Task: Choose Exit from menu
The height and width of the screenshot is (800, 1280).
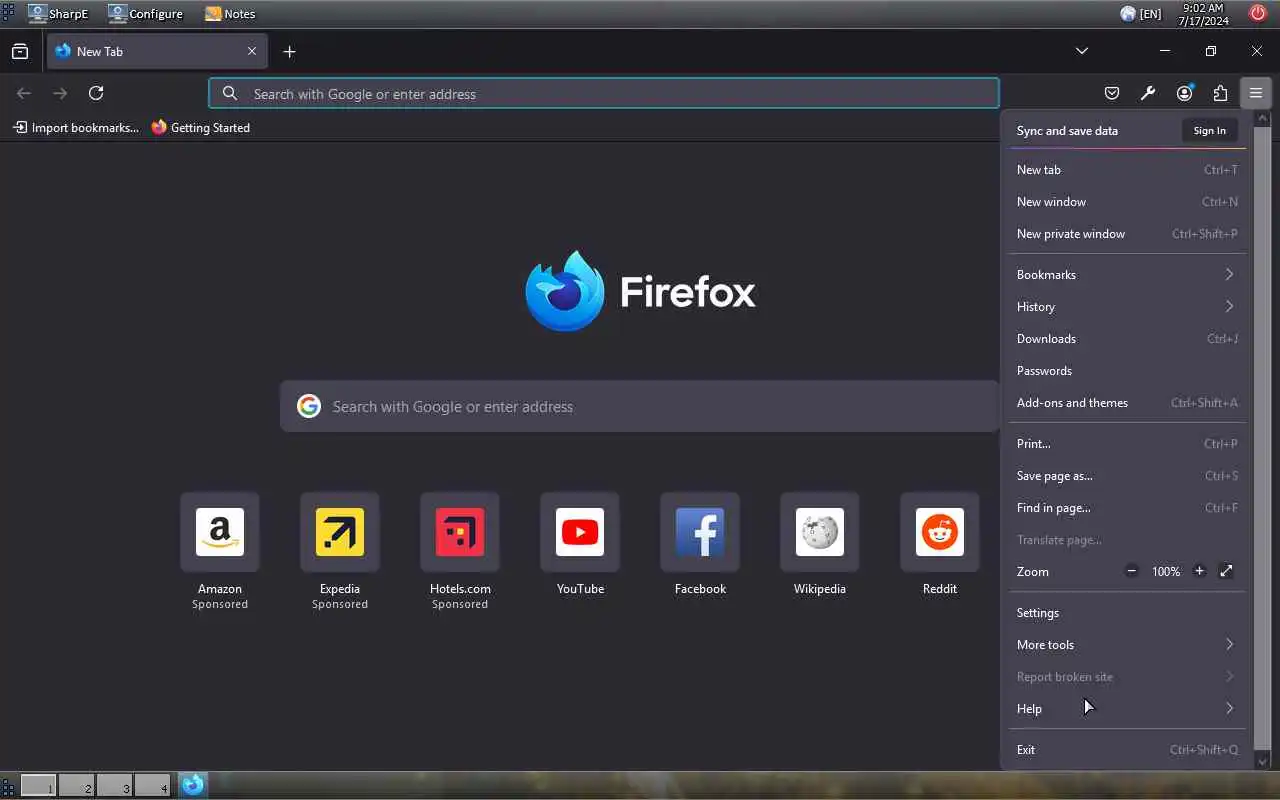Action: 1125,749
